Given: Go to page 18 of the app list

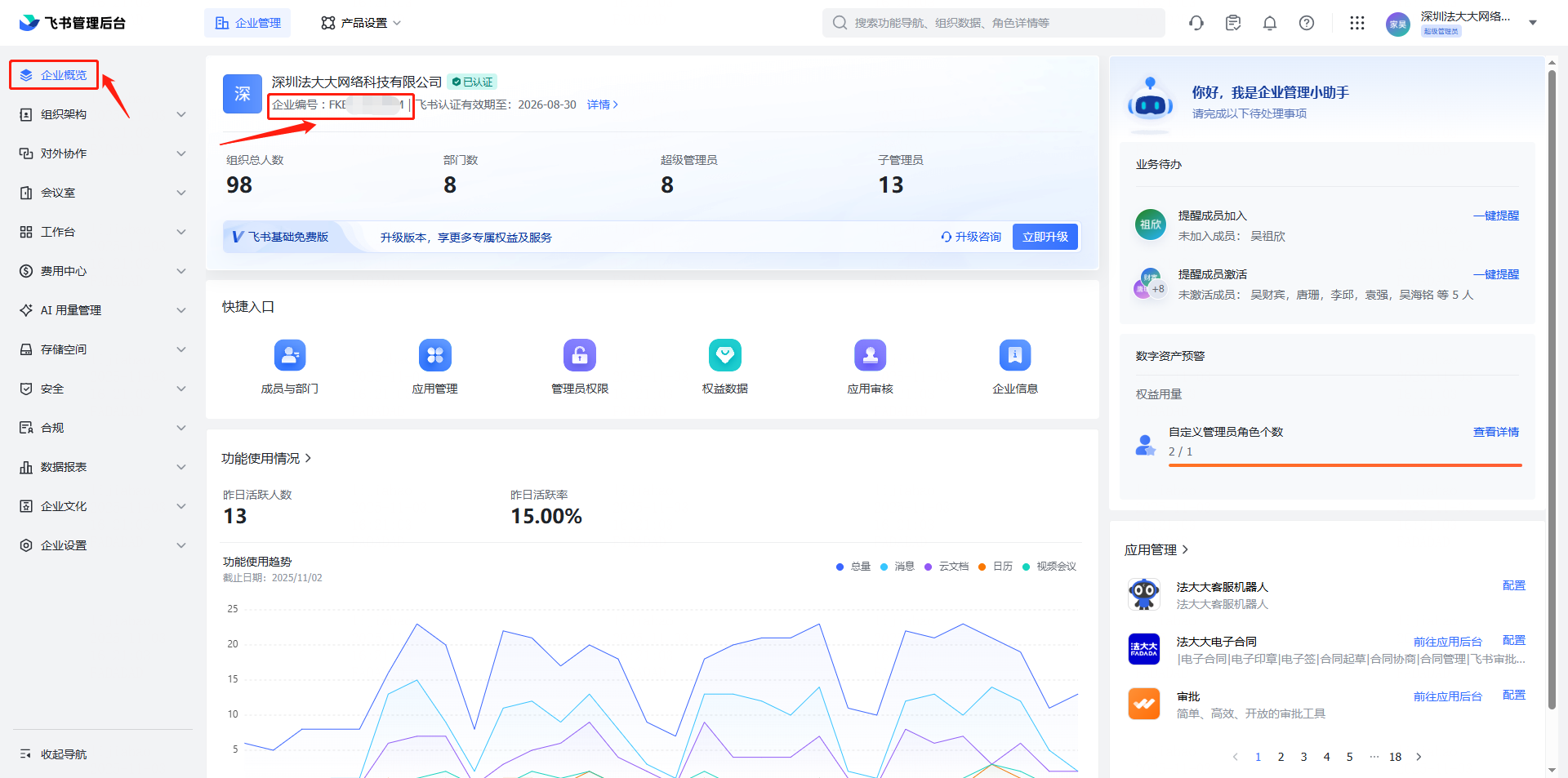Looking at the screenshot, I should (x=1395, y=757).
